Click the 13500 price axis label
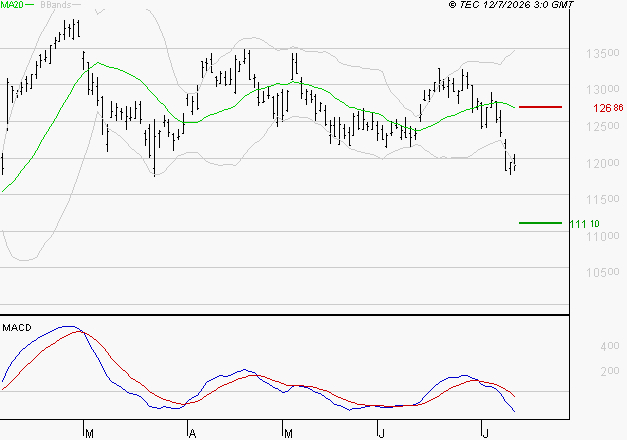Screen dimensions: 627x440 [x=603, y=53]
